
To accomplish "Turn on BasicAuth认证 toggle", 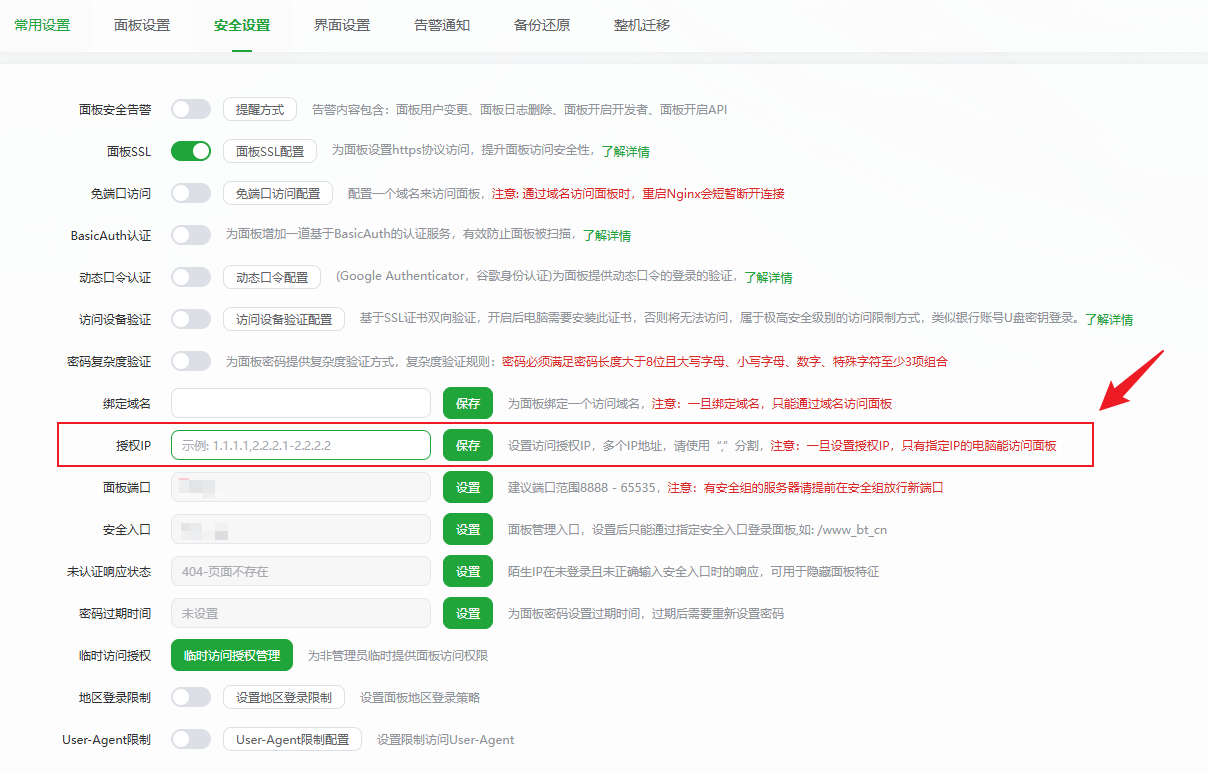I will point(191,235).
